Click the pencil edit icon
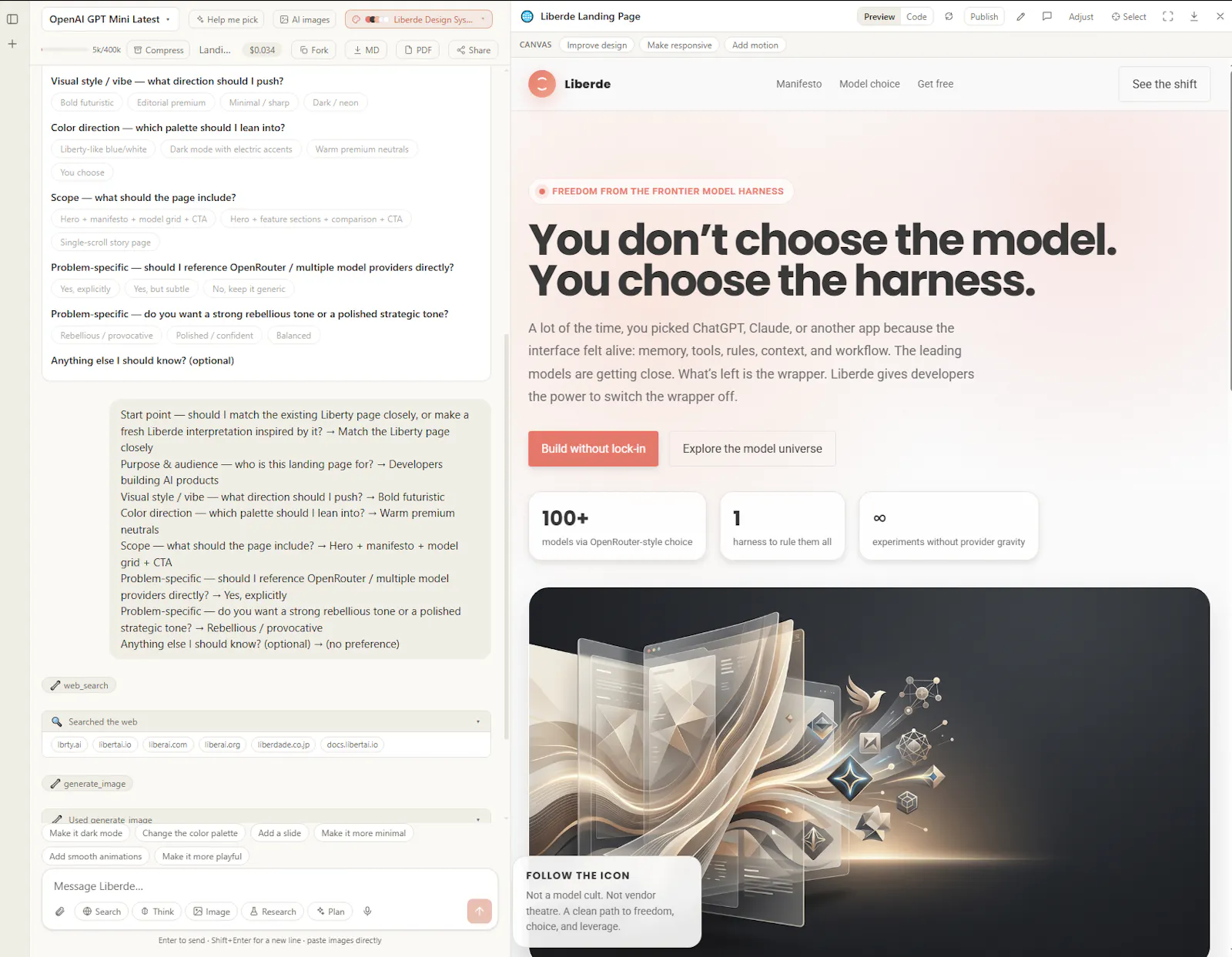The height and width of the screenshot is (957, 1232). tap(1021, 16)
